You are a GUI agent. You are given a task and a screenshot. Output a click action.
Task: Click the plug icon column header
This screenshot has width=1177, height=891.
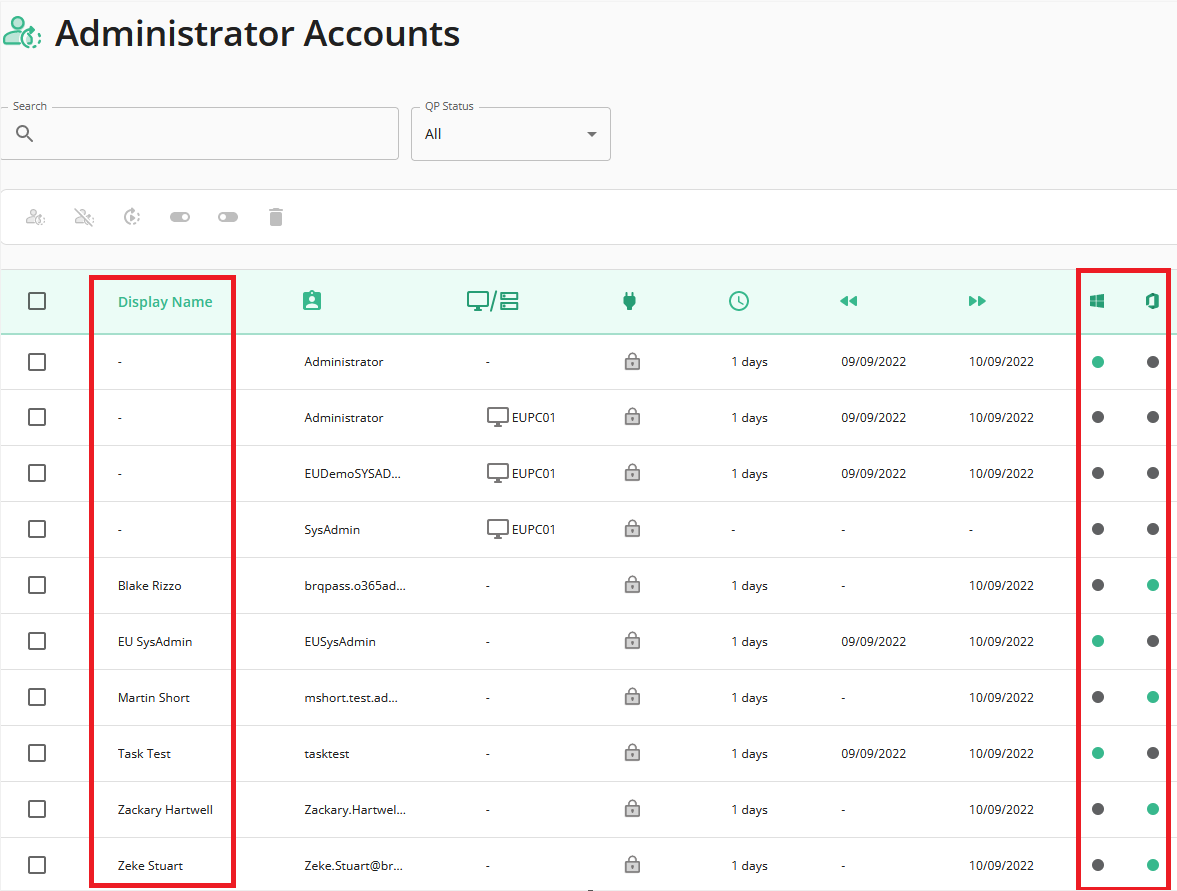[630, 301]
